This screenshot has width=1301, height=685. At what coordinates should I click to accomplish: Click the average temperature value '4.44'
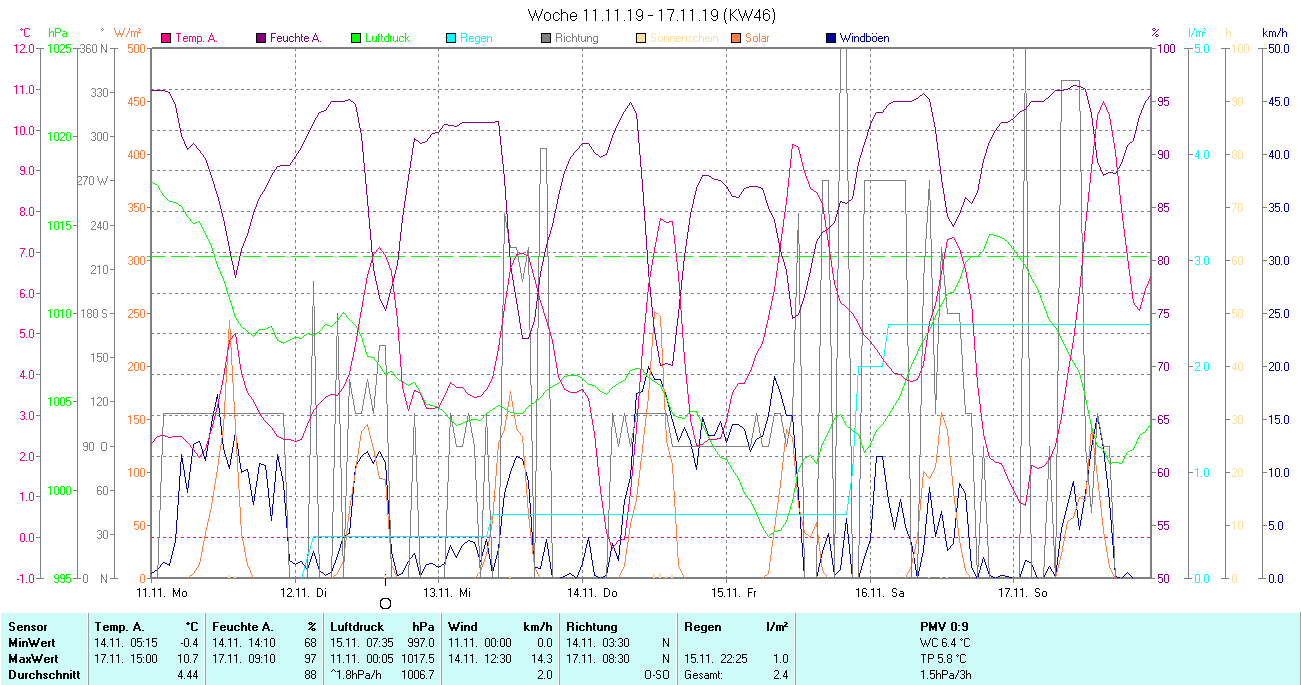point(187,675)
